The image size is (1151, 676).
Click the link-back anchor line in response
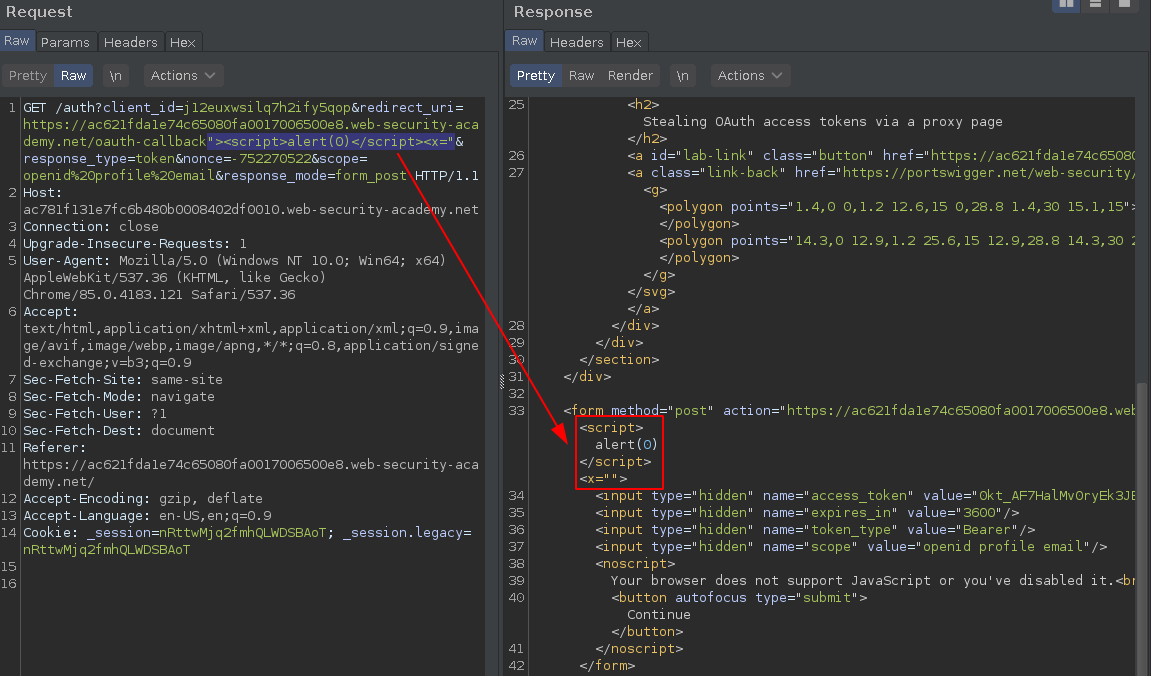[x=881, y=172]
